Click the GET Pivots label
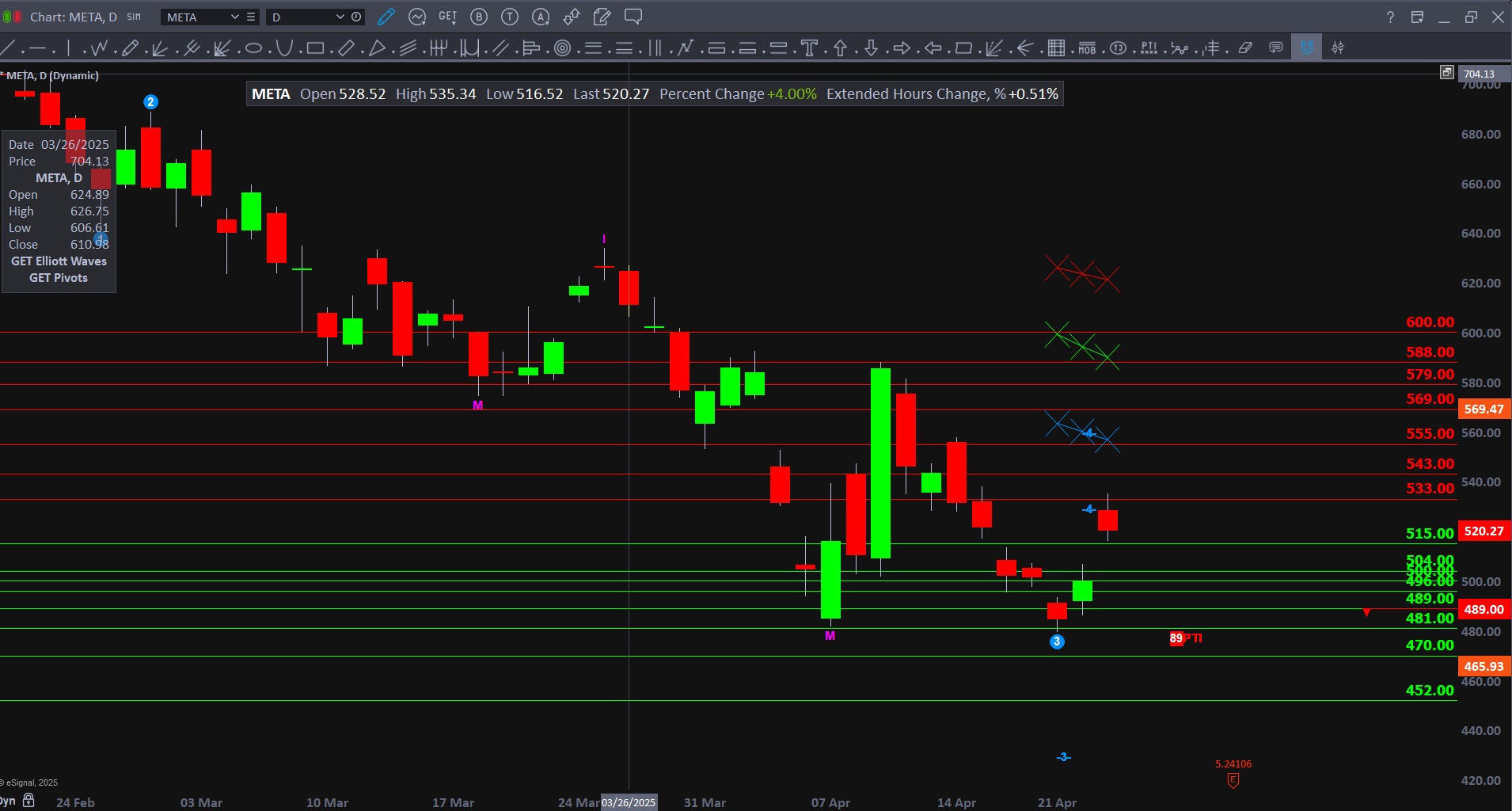The height and width of the screenshot is (811, 1512). (x=59, y=278)
